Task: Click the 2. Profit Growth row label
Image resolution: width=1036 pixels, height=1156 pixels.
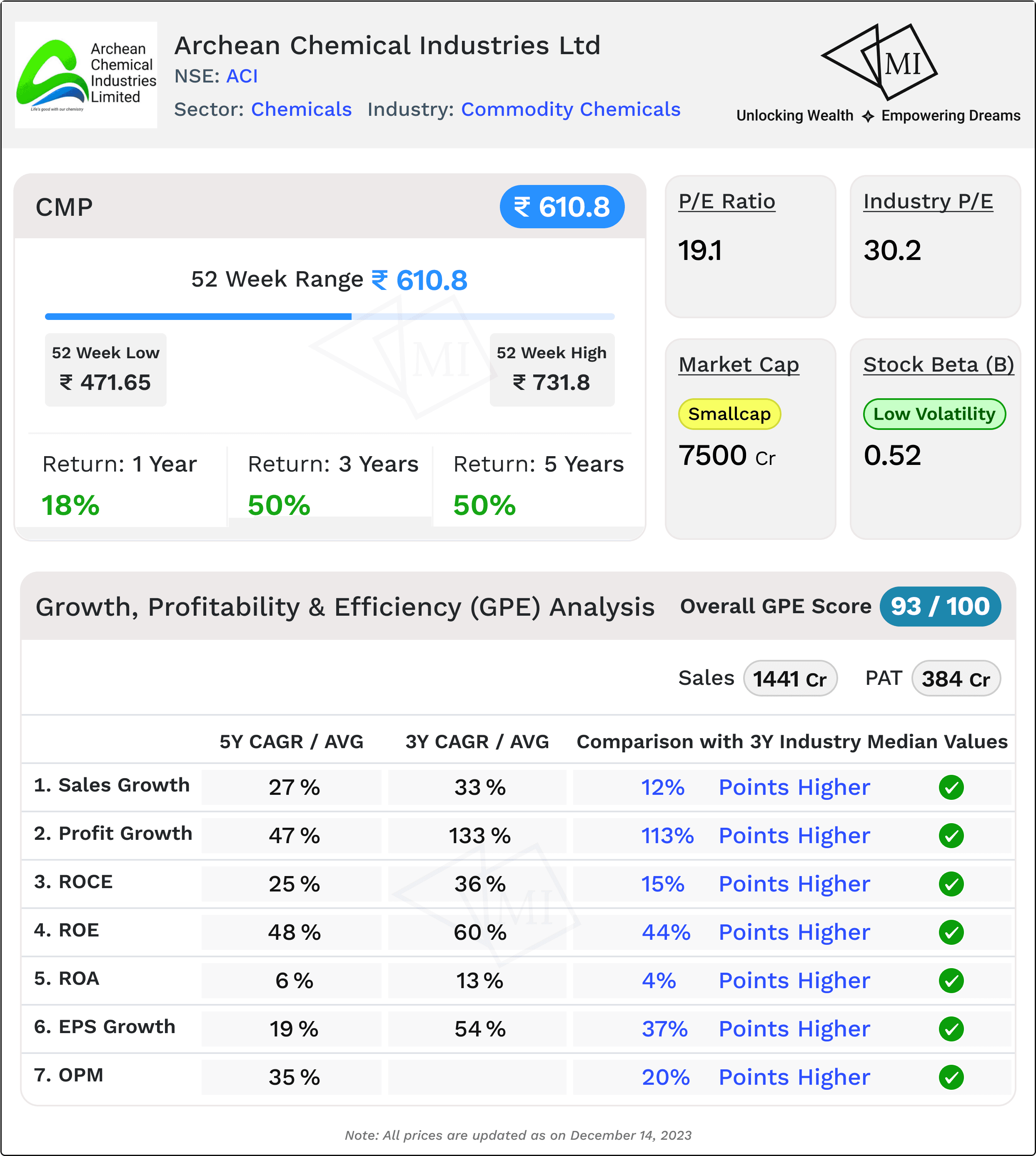Action: [x=113, y=833]
